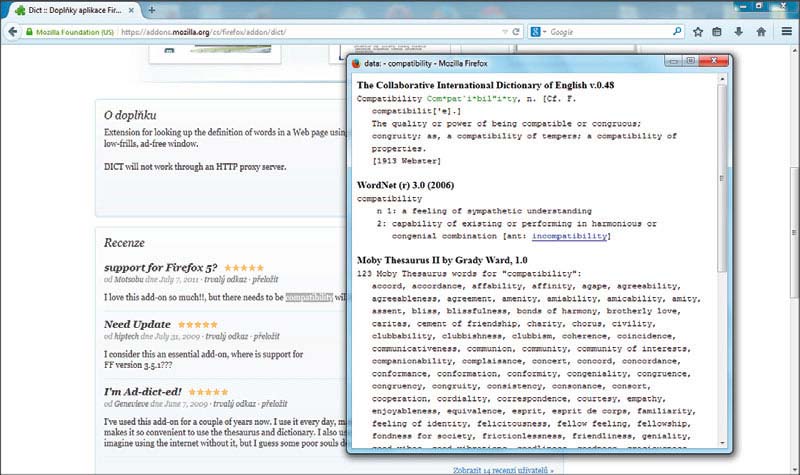Click the Firefox icon in dictionary popup title

(356, 63)
